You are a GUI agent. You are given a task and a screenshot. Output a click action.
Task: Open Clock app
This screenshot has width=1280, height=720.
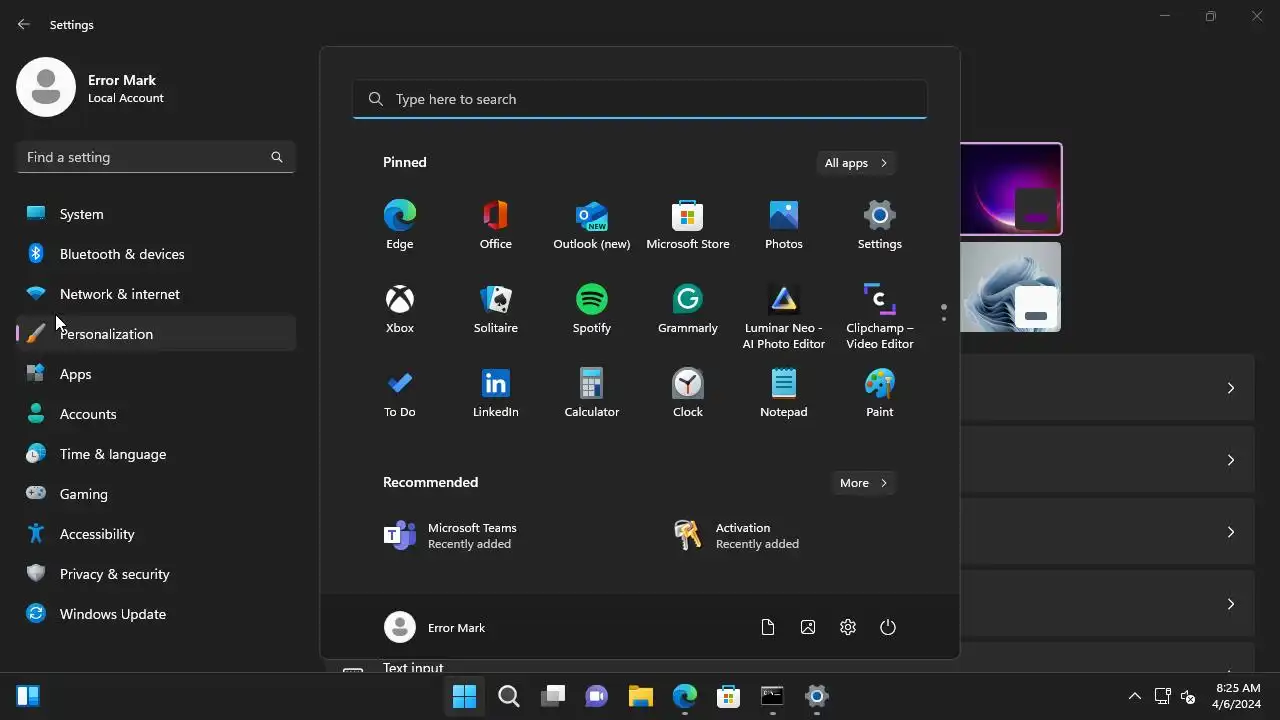click(687, 393)
